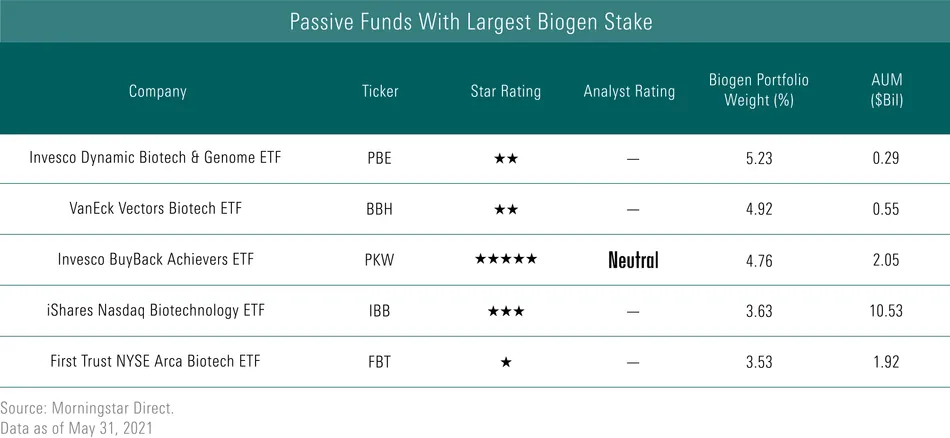This screenshot has width=950, height=438.
Task: Click Biogen Portfolio Weight (%) header
Action: coord(758,90)
